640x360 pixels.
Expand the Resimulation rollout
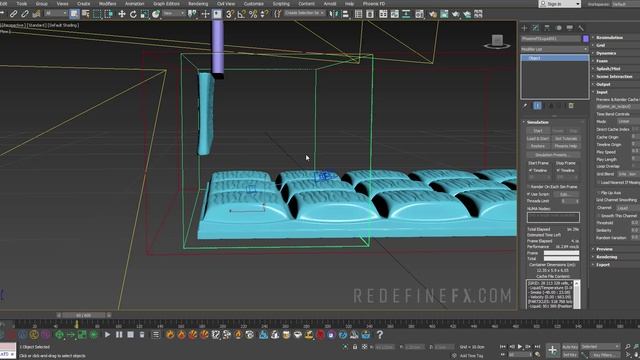pyautogui.click(x=609, y=38)
